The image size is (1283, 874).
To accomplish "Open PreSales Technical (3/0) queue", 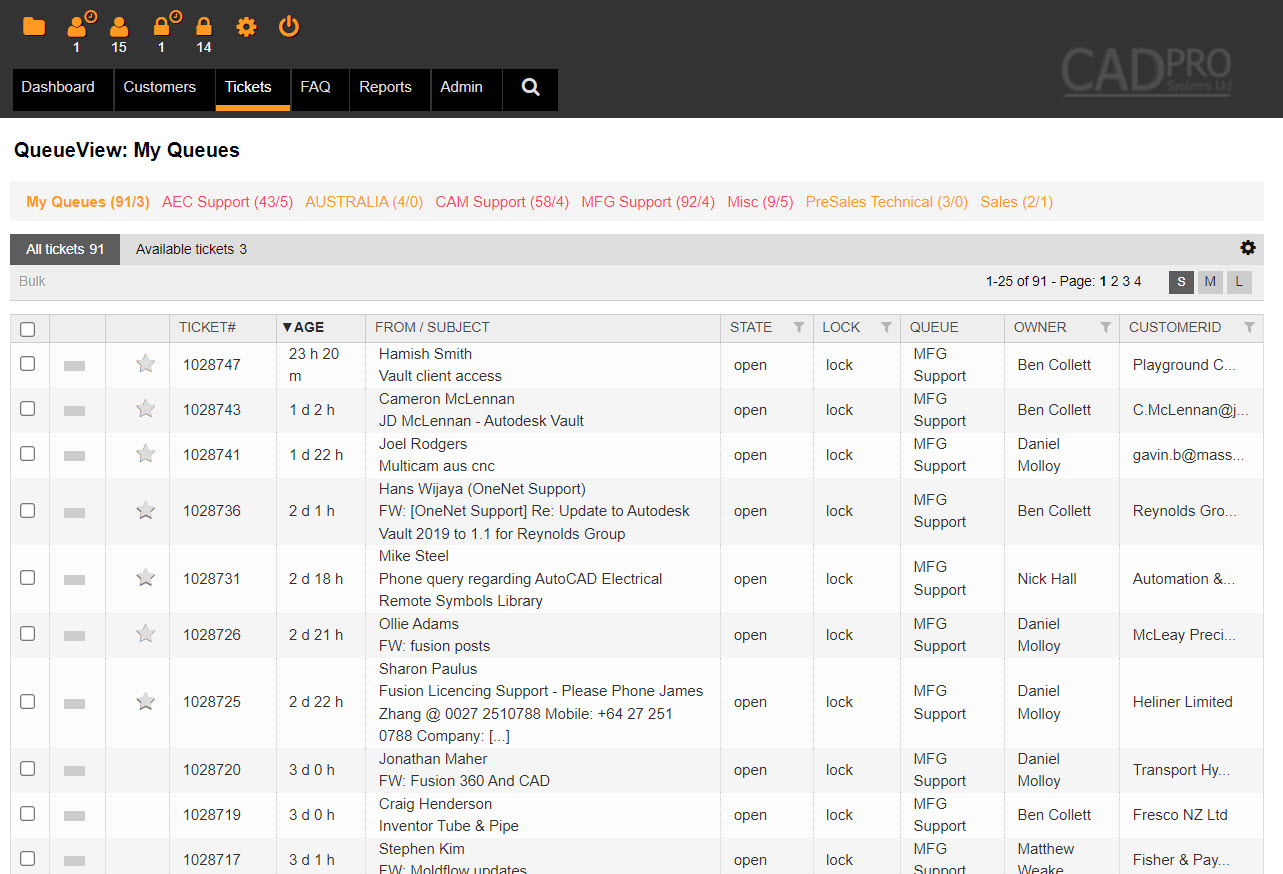I will click(x=887, y=202).
